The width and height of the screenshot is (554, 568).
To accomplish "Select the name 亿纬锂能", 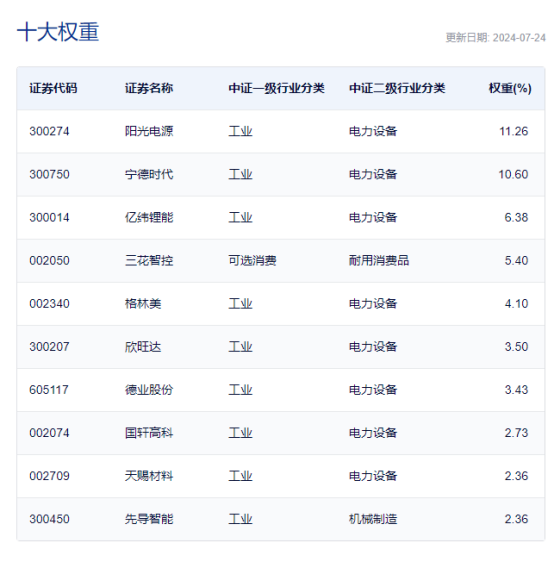I will tap(149, 217).
